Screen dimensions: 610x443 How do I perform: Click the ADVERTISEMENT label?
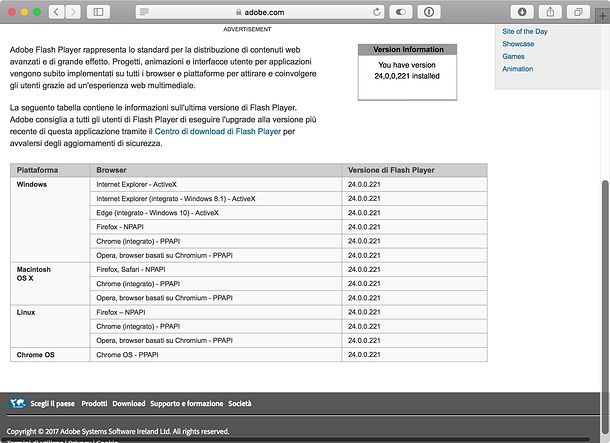(x=247, y=29)
